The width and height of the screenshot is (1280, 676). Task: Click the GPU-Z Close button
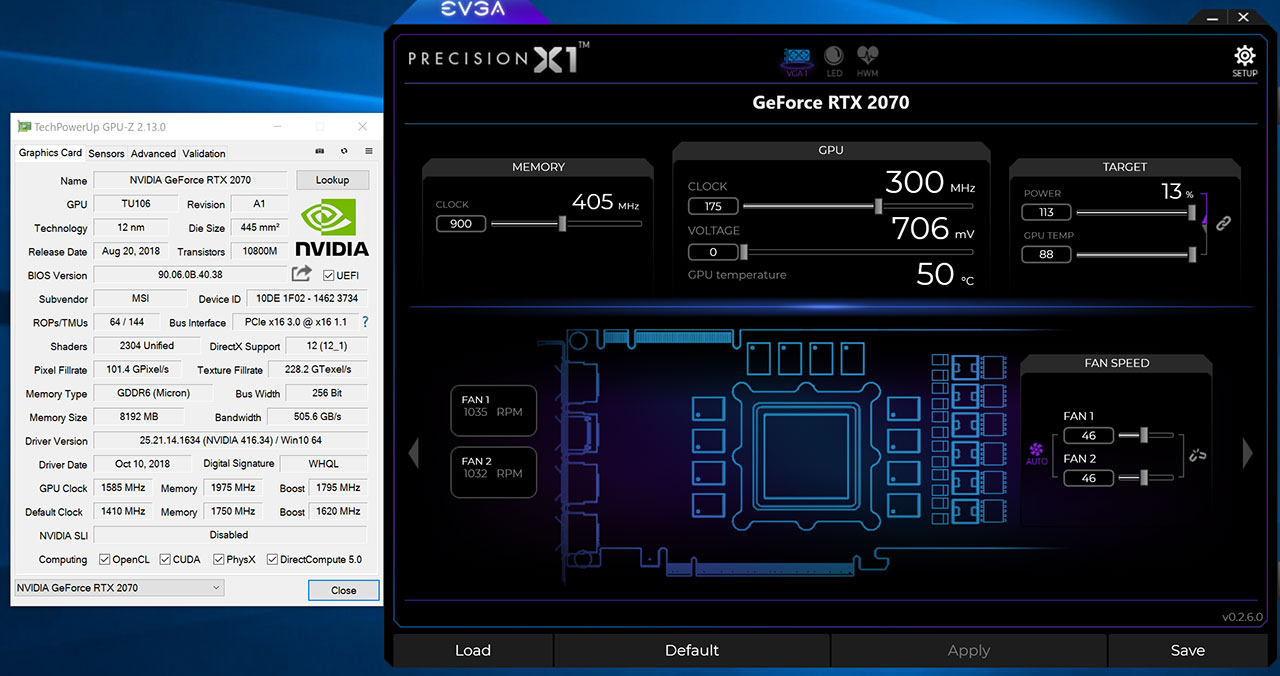coord(343,590)
